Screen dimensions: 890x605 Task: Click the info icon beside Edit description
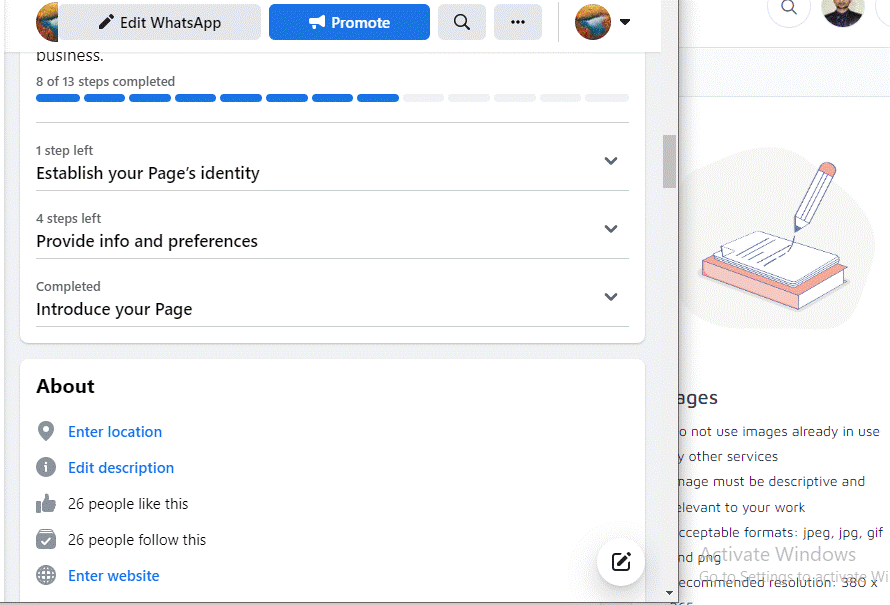(45, 467)
